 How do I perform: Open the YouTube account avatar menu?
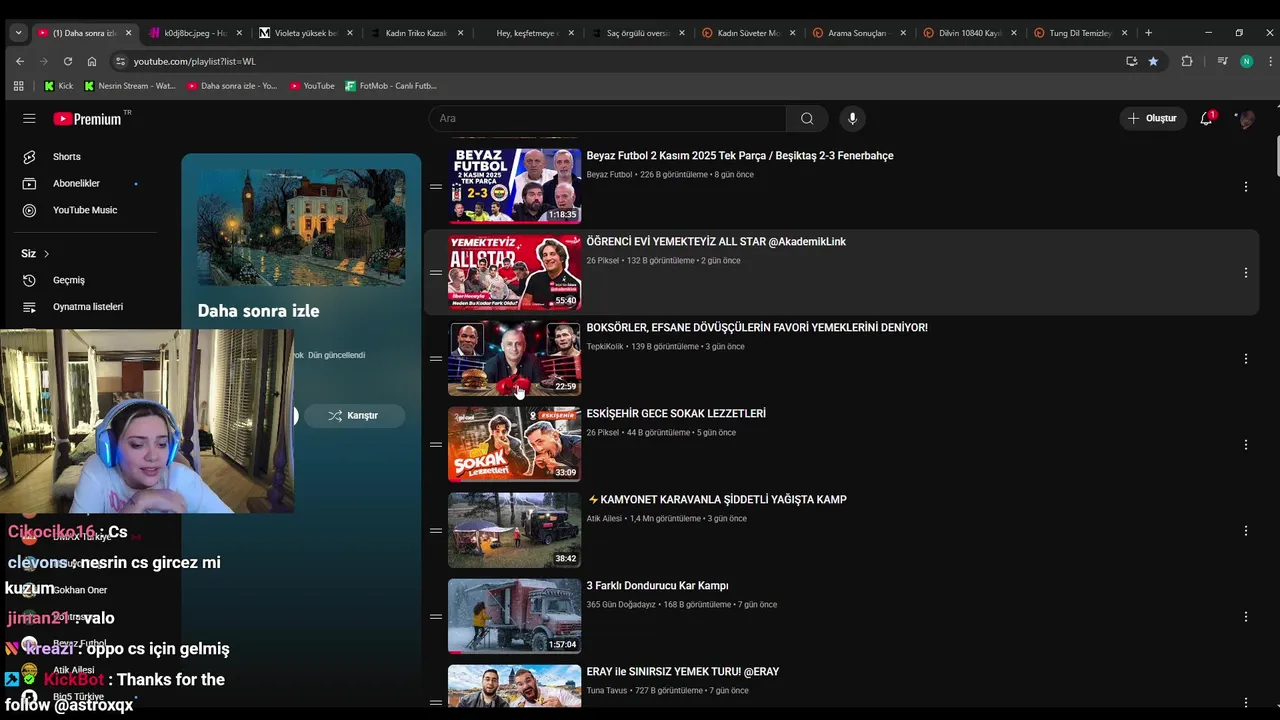[1245, 118]
